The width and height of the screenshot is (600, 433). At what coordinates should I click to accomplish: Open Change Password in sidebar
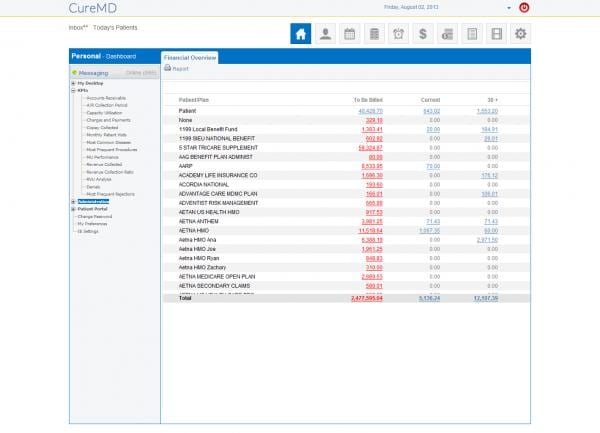click(x=95, y=216)
